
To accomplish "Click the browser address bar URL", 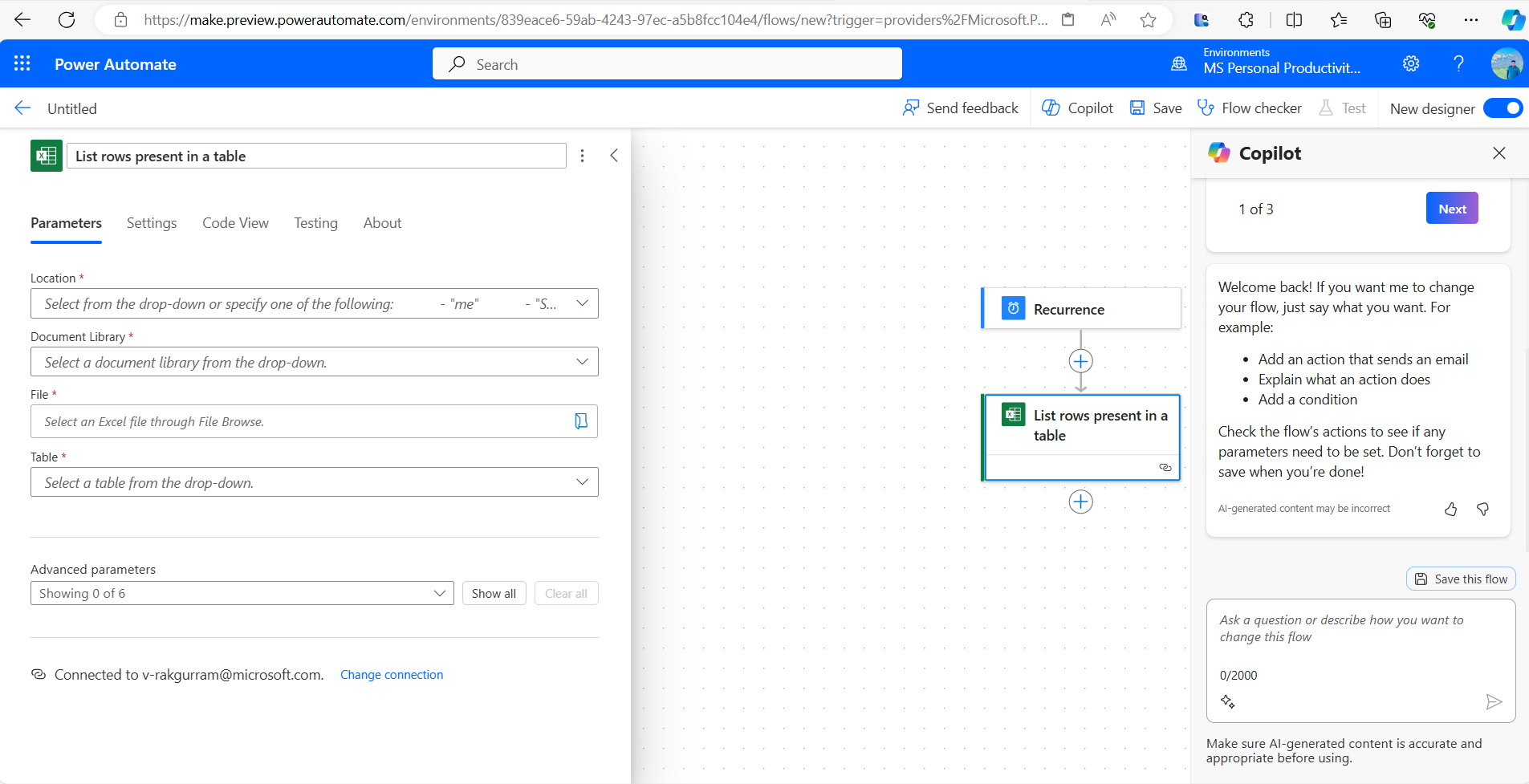I will pyautogui.click(x=596, y=20).
